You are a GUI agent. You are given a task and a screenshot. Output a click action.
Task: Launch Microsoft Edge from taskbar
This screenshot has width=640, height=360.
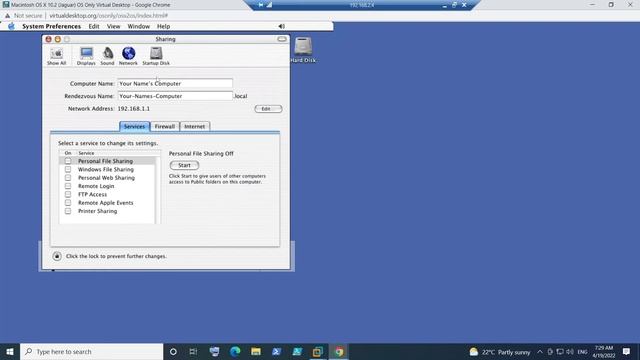coord(235,351)
